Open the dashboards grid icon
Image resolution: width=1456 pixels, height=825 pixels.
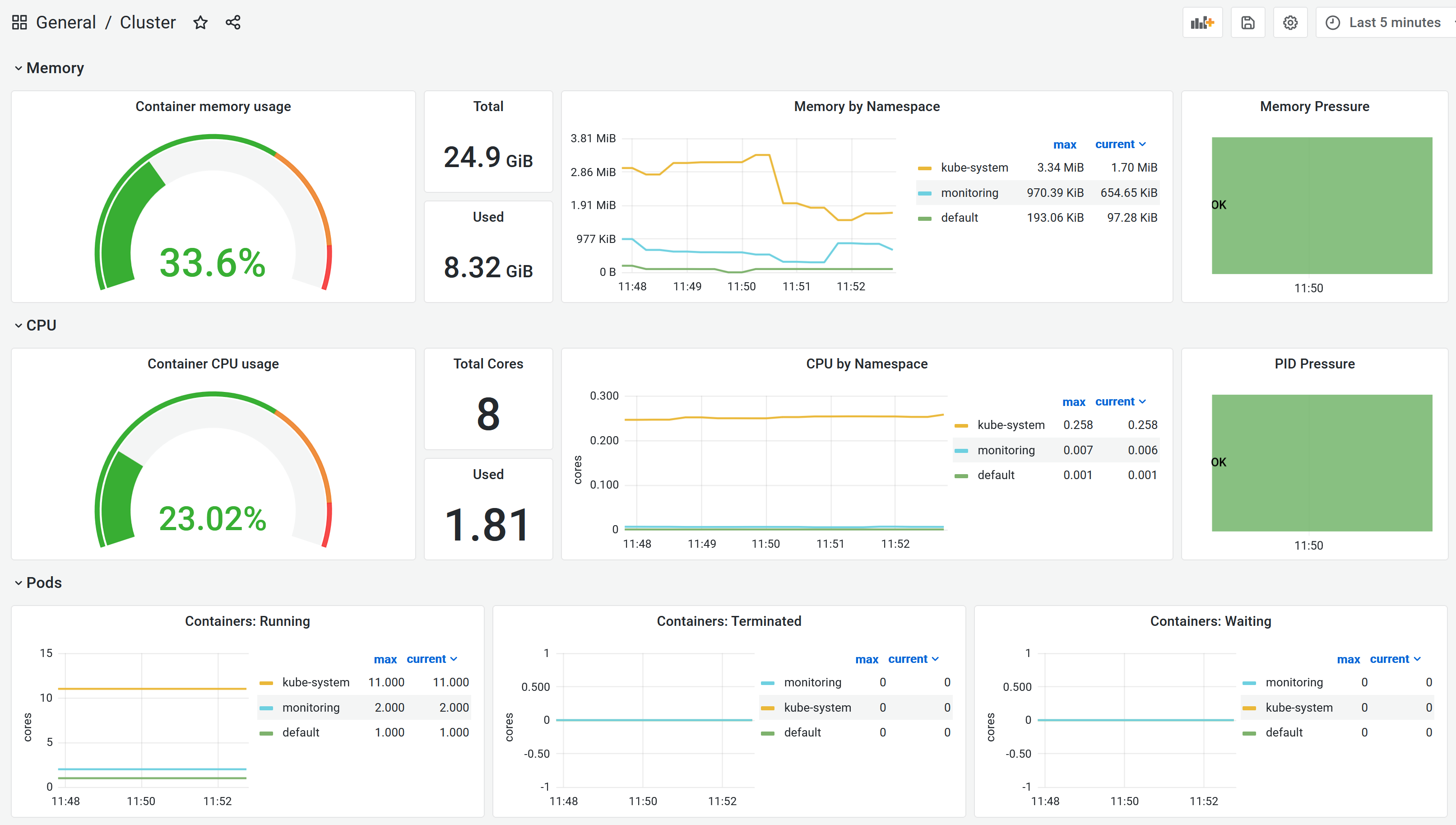pos(19,22)
